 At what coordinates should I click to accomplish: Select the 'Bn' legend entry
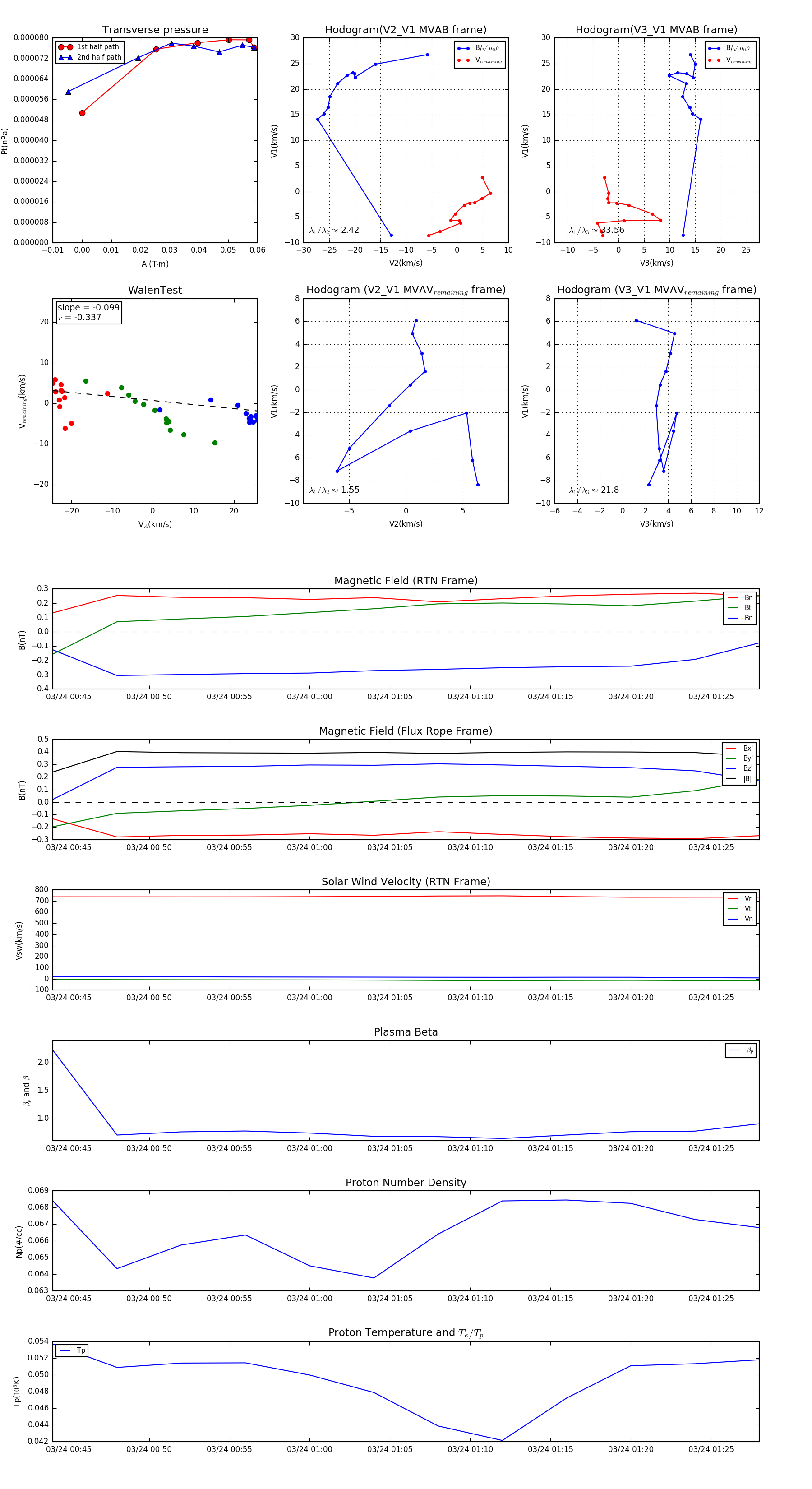coord(740,618)
